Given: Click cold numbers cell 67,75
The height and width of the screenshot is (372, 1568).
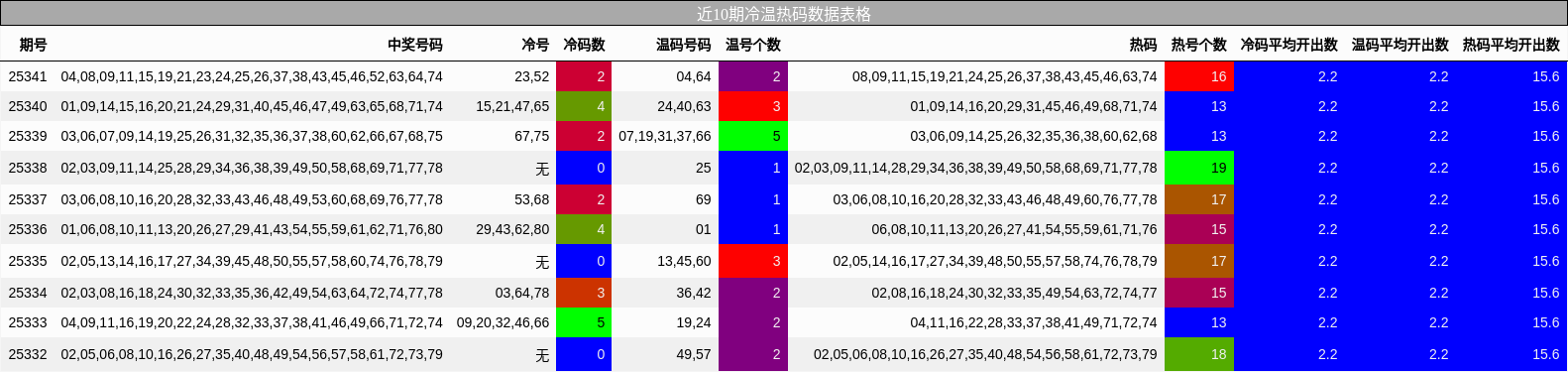Looking at the screenshot, I should click(x=531, y=136).
